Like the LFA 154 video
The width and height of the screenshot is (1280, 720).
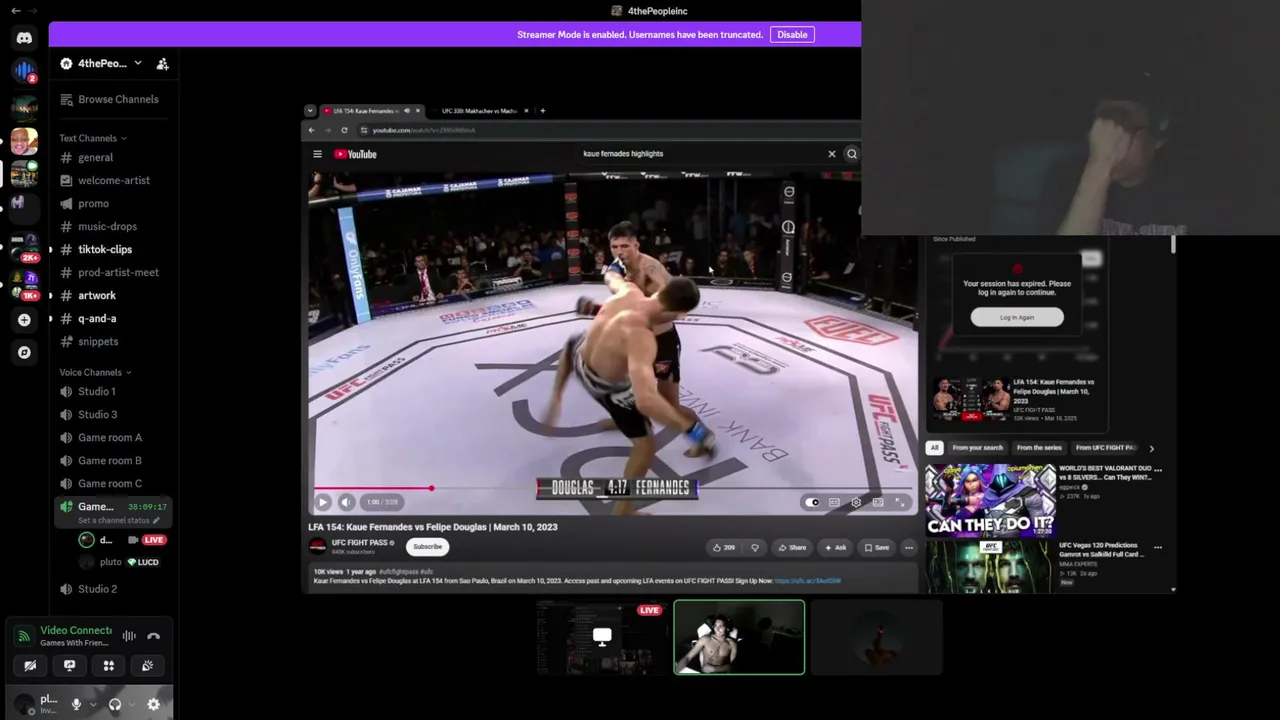tap(724, 547)
